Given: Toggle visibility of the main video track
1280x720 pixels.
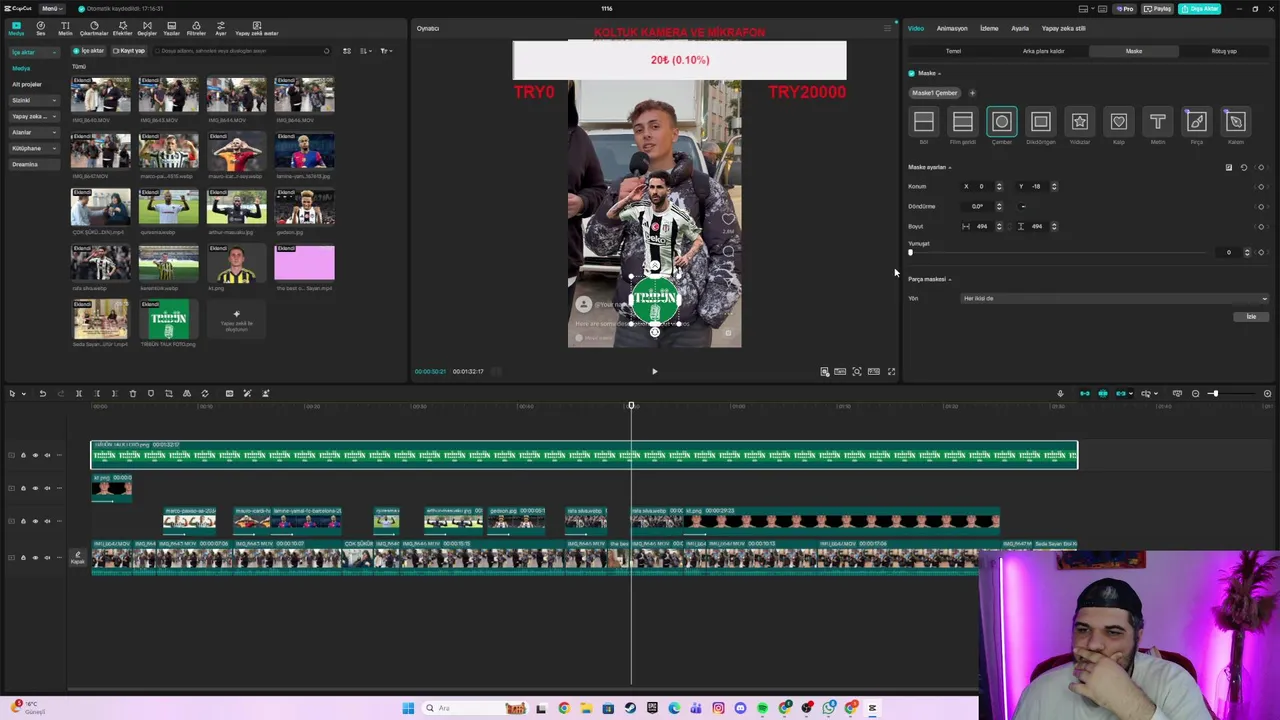Looking at the screenshot, I should point(35,558).
